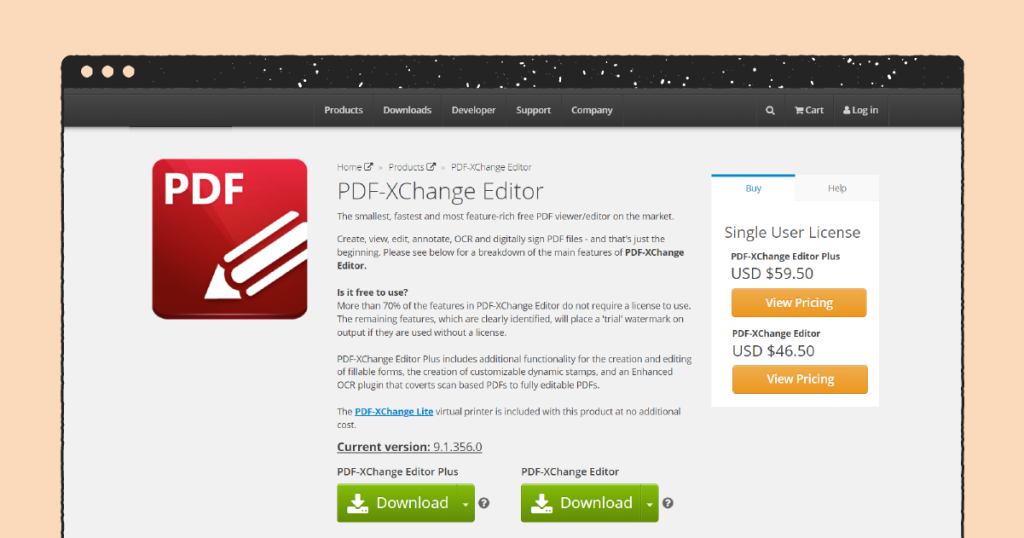This screenshot has height=538, width=1024.
Task: Open the Log in link
Action: pyautogui.click(x=861, y=110)
